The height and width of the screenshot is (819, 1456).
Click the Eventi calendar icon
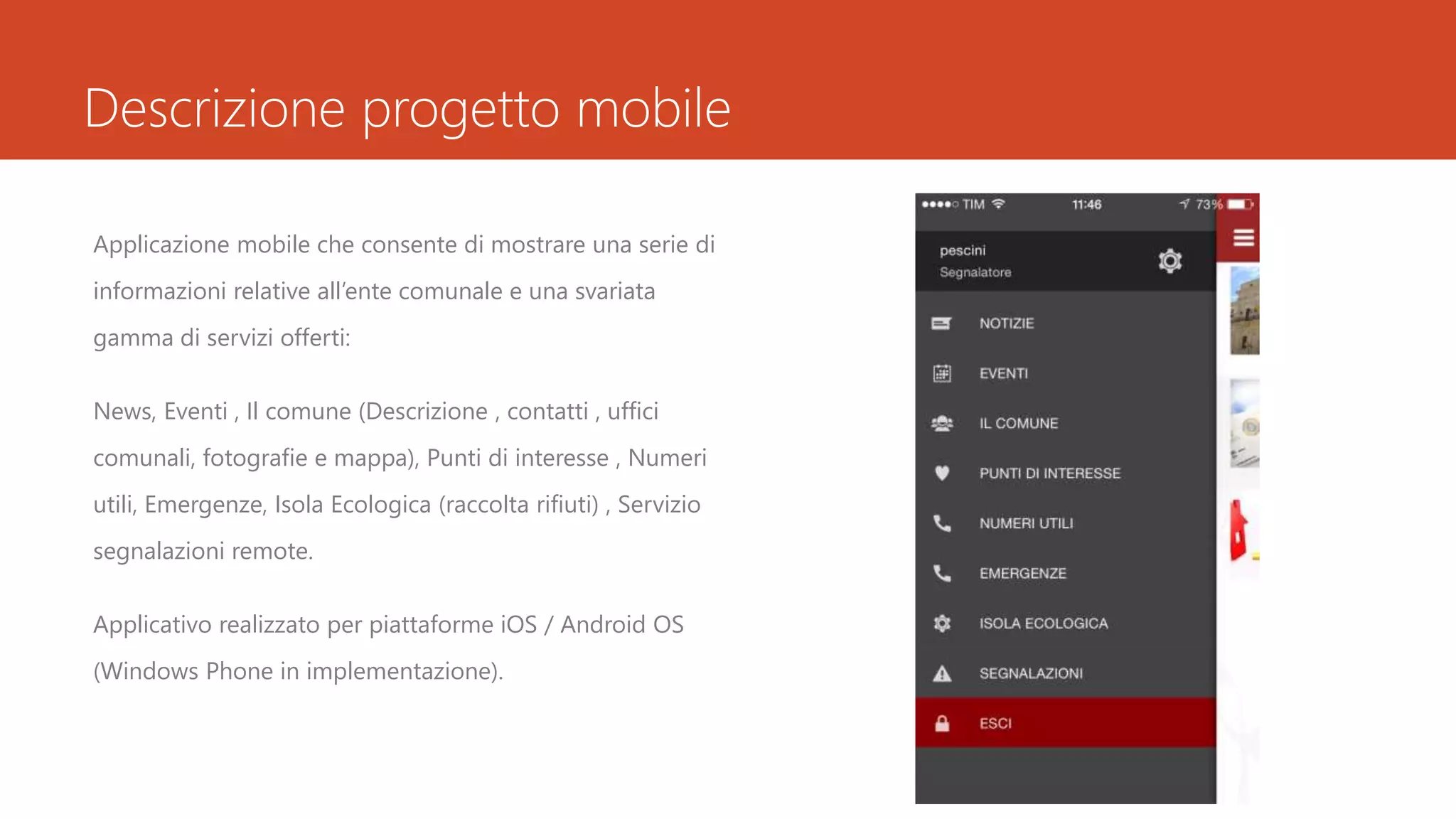pyautogui.click(x=942, y=373)
